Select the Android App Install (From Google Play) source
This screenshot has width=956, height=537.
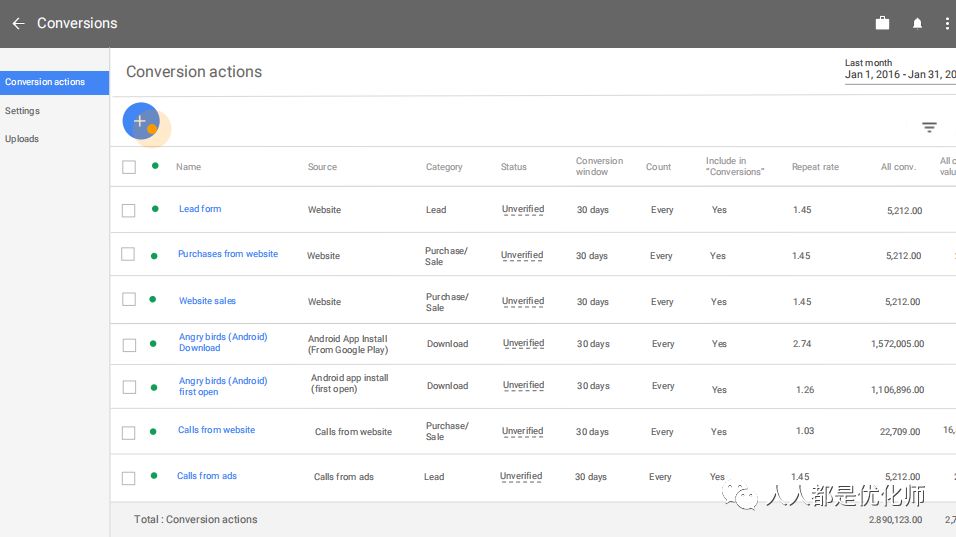click(348, 344)
